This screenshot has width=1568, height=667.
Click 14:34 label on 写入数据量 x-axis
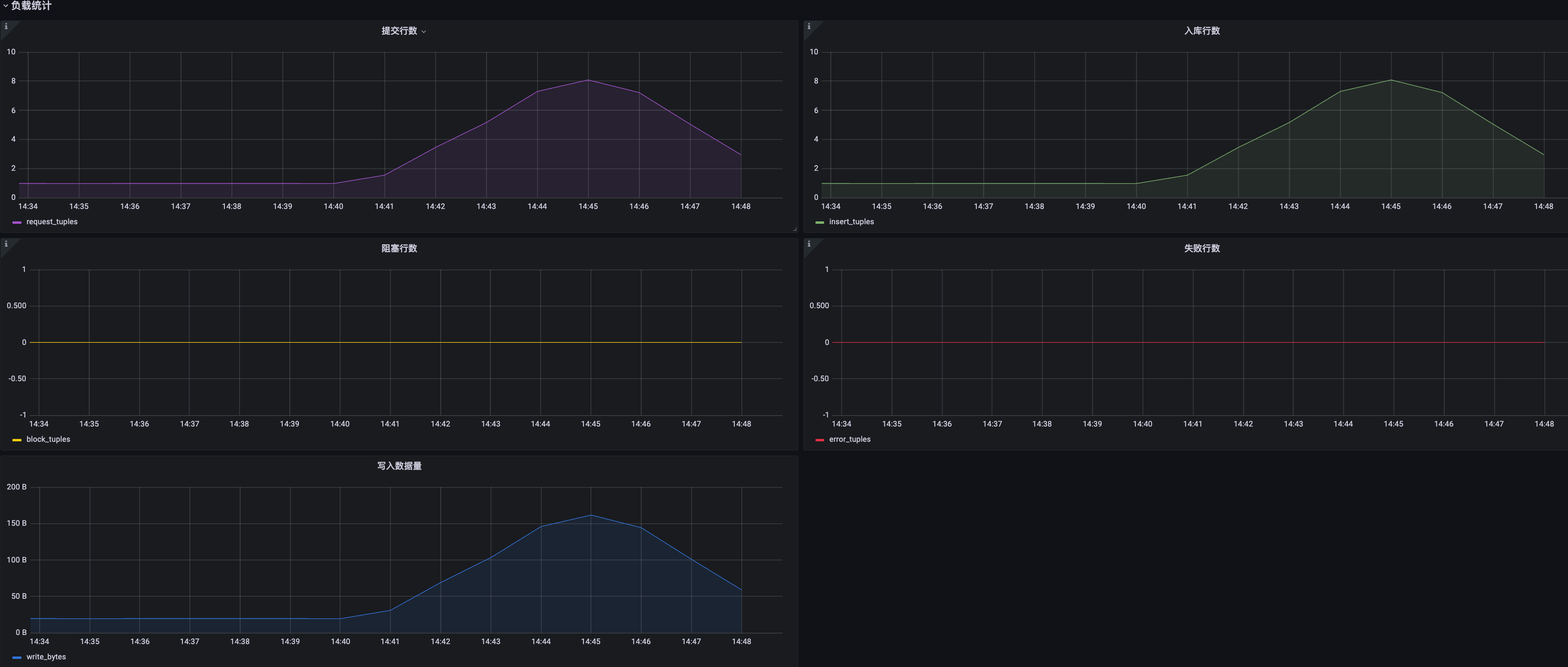click(x=40, y=642)
